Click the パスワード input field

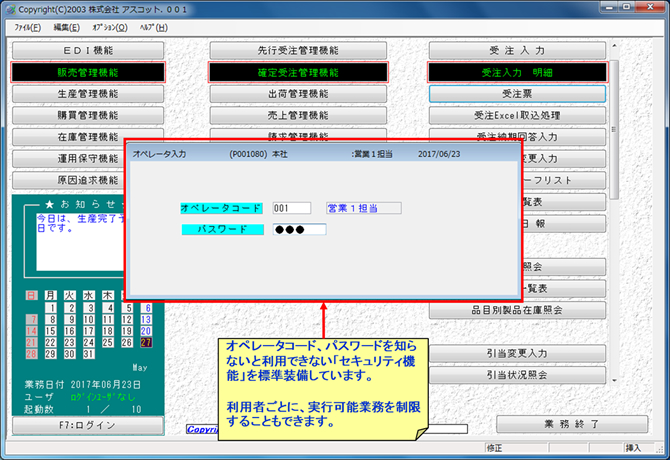pyautogui.click(x=299, y=229)
